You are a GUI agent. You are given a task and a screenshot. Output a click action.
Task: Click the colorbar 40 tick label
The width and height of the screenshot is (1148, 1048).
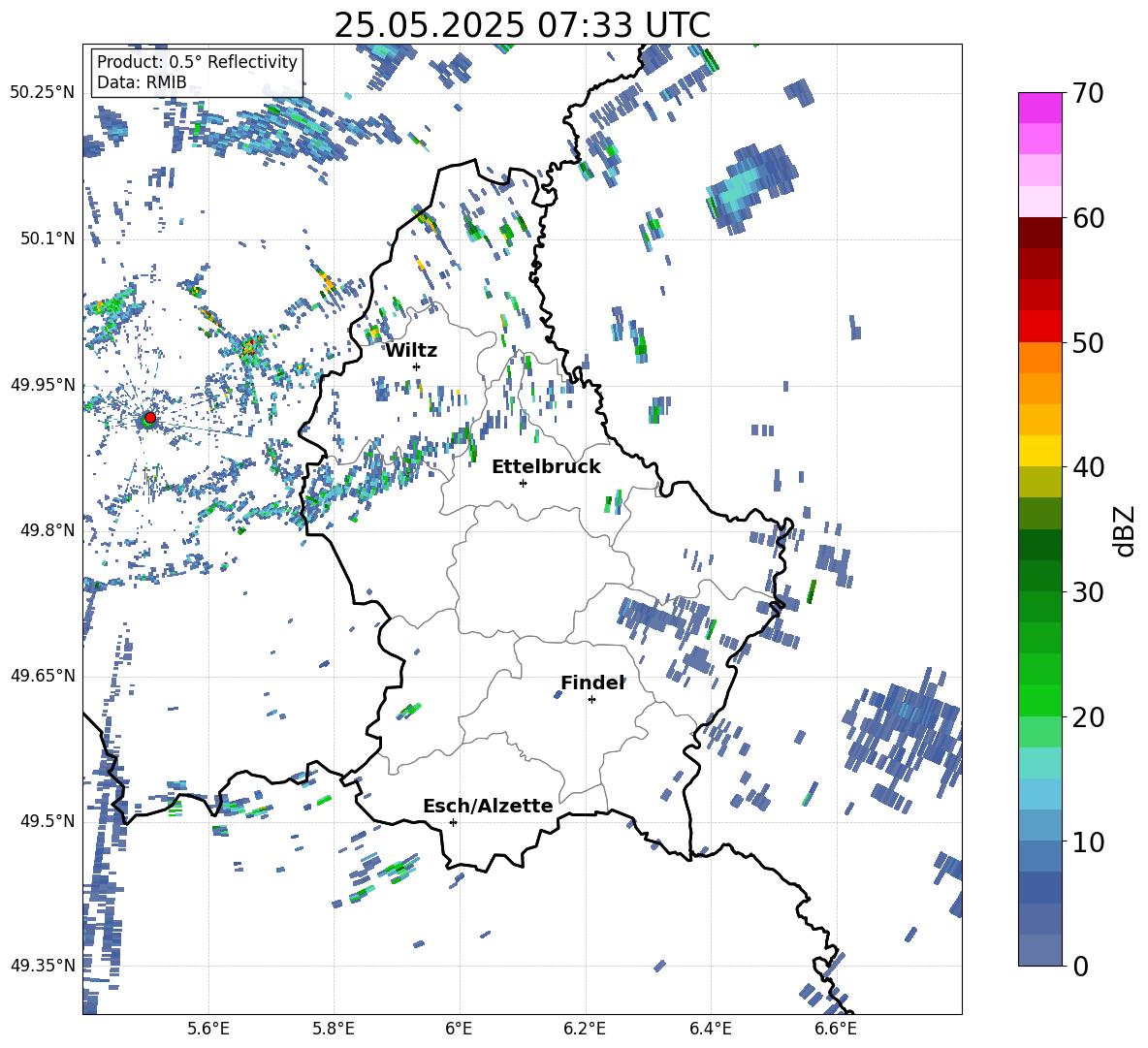tap(1088, 467)
